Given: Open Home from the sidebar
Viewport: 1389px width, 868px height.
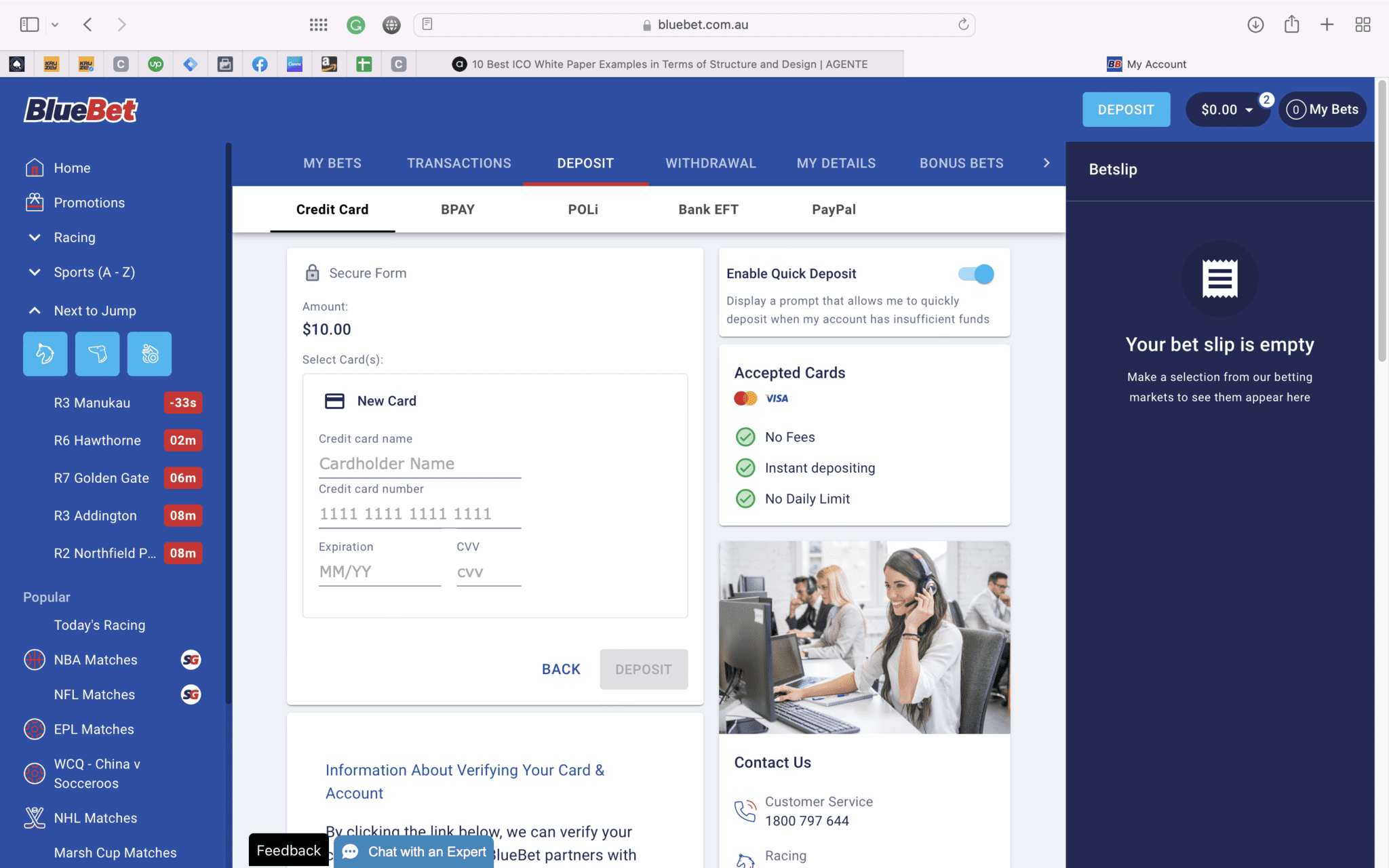Looking at the screenshot, I should (x=72, y=167).
